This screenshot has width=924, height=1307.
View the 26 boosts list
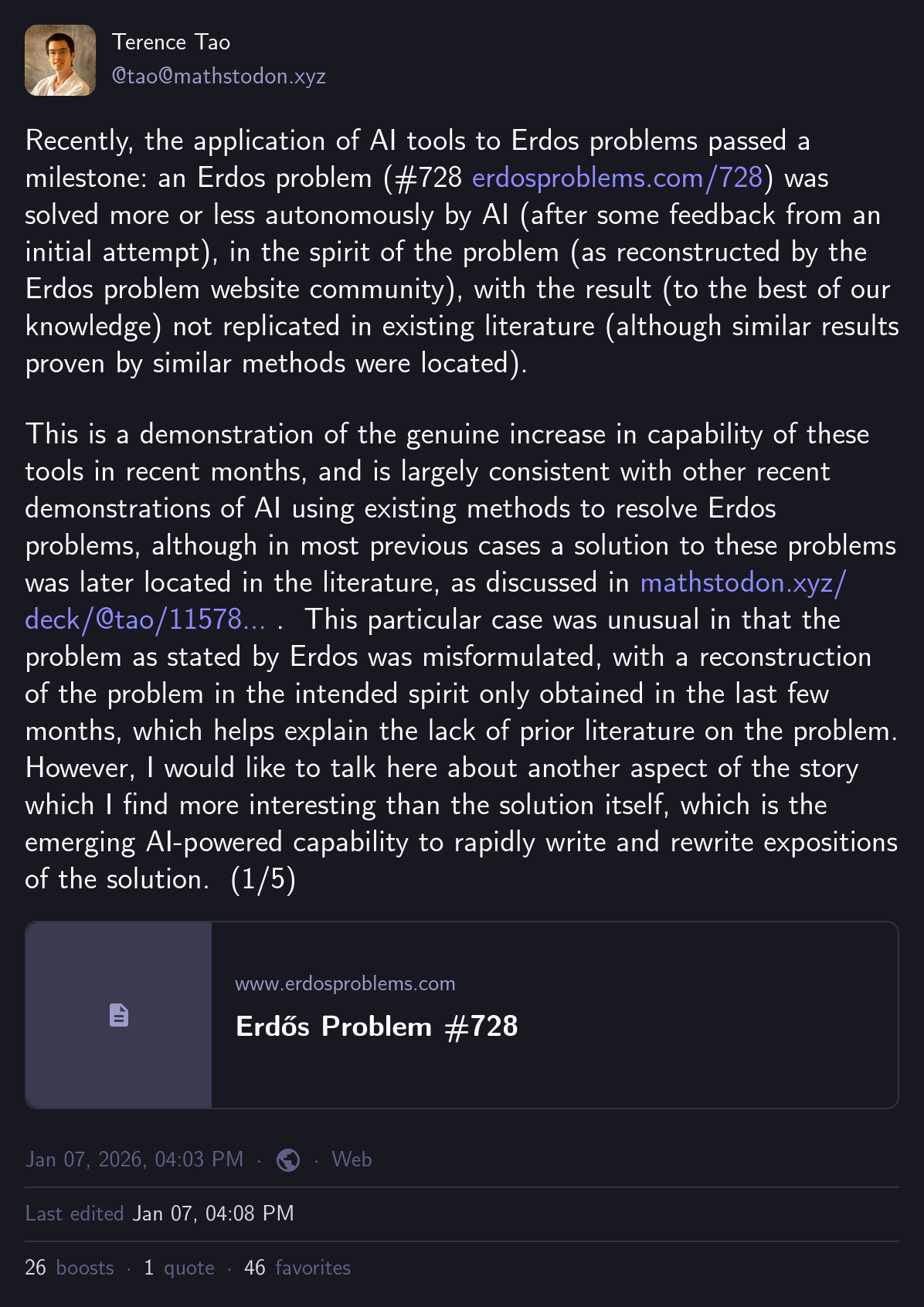pos(70,1268)
